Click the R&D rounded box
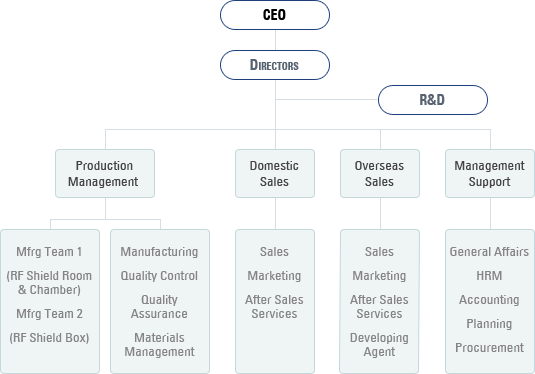535x374 pixels. pyautogui.click(x=433, y=100)
